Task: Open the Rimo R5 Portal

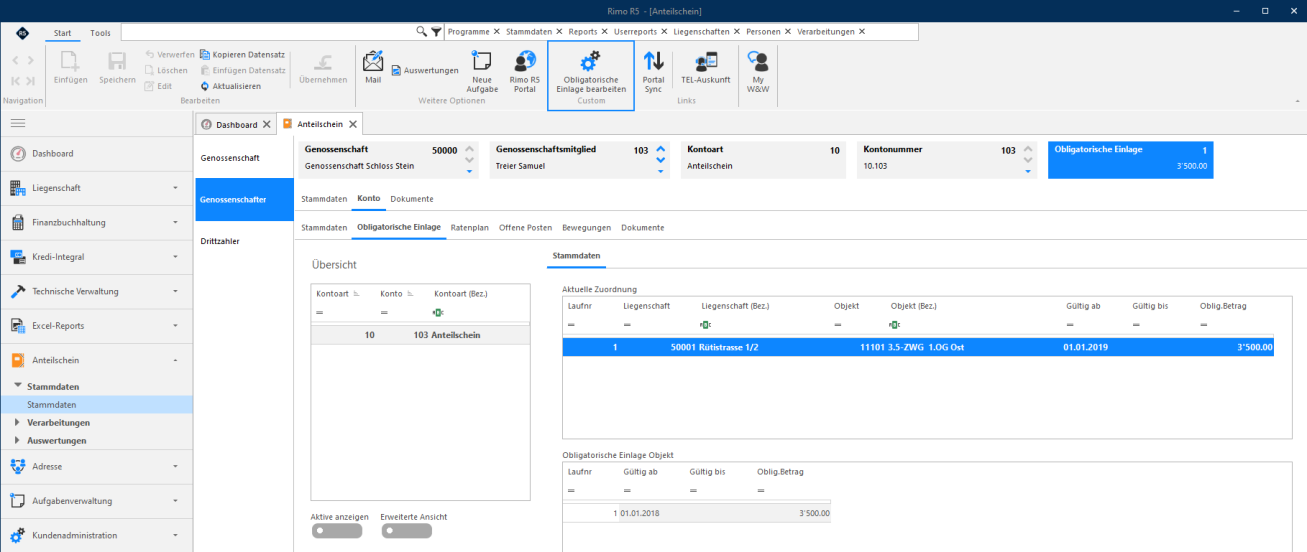Action: coord(524,72)
